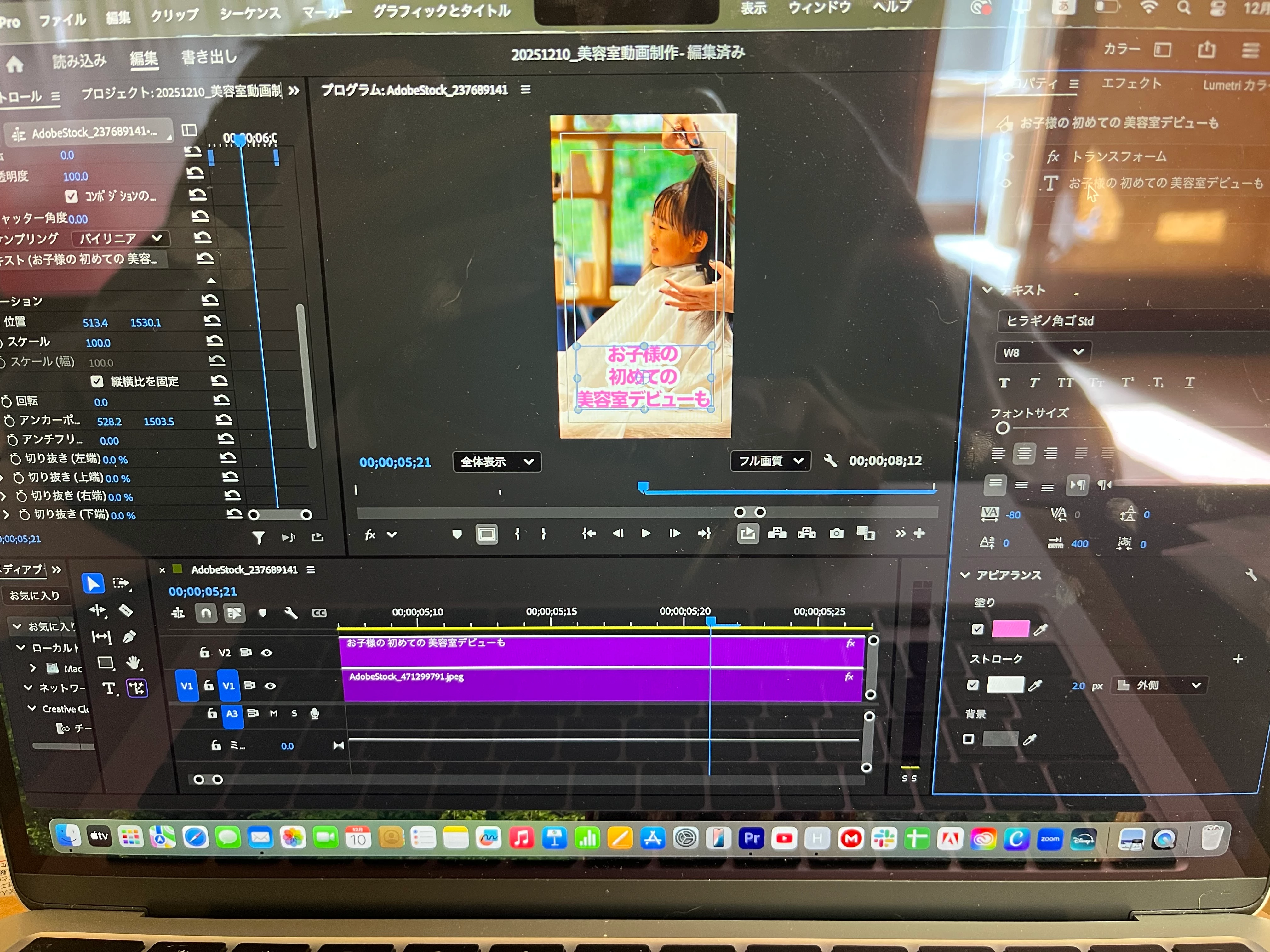Select the Rectangle tool
This screenshot has width=1270, height=952.
click(106, 663)
